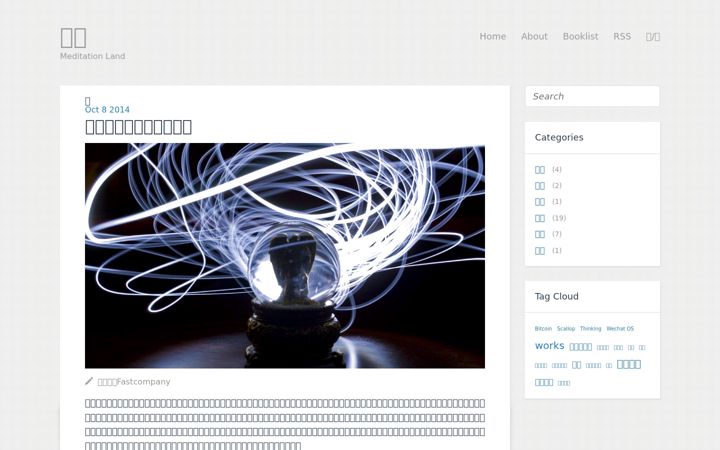Click the pencil icon beside Fastcompany
Viewport: 720px width, 450px height.
click(89, 381)
